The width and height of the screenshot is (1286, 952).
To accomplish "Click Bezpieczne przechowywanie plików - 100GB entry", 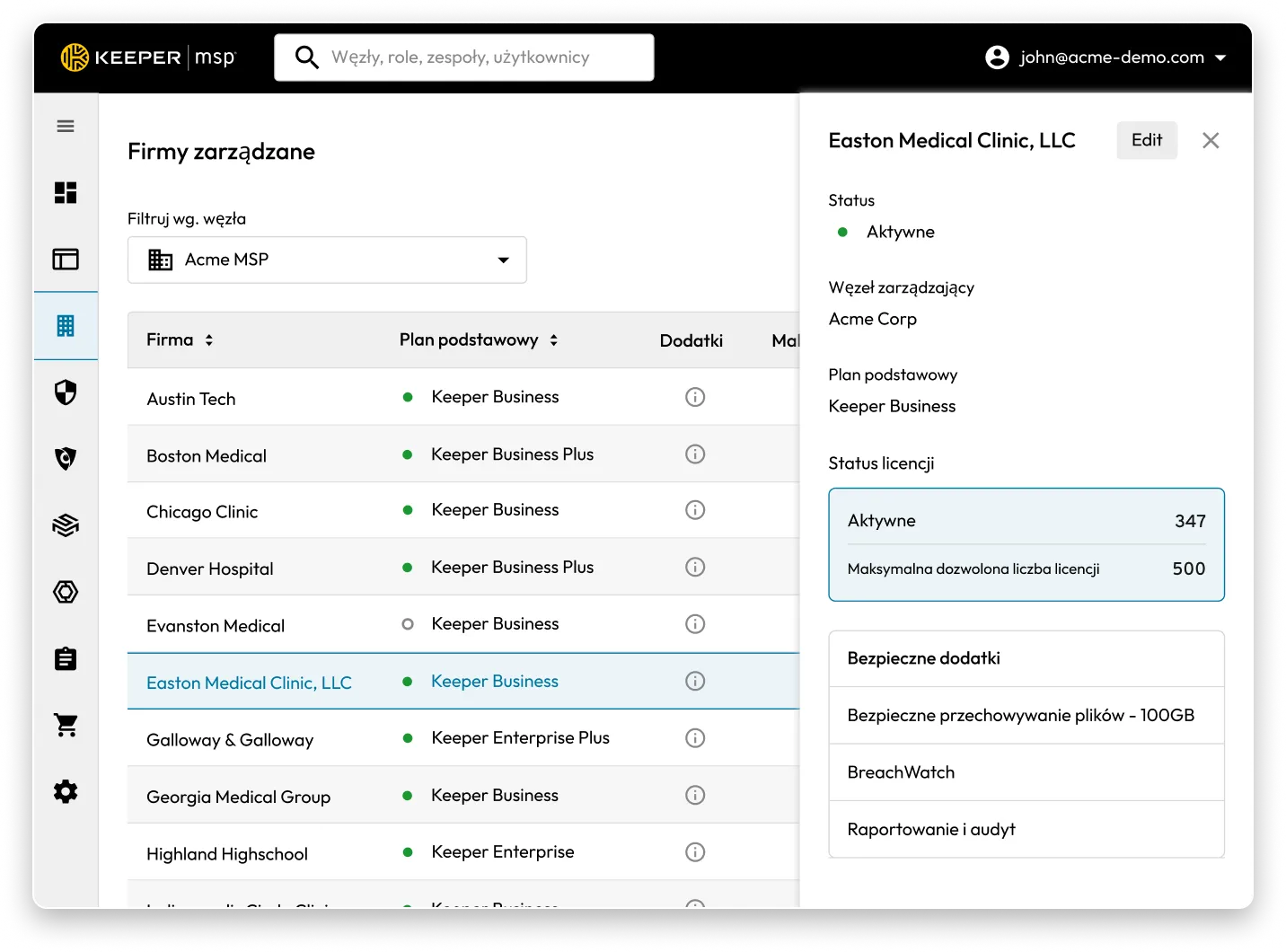I will click(1026, 716).
